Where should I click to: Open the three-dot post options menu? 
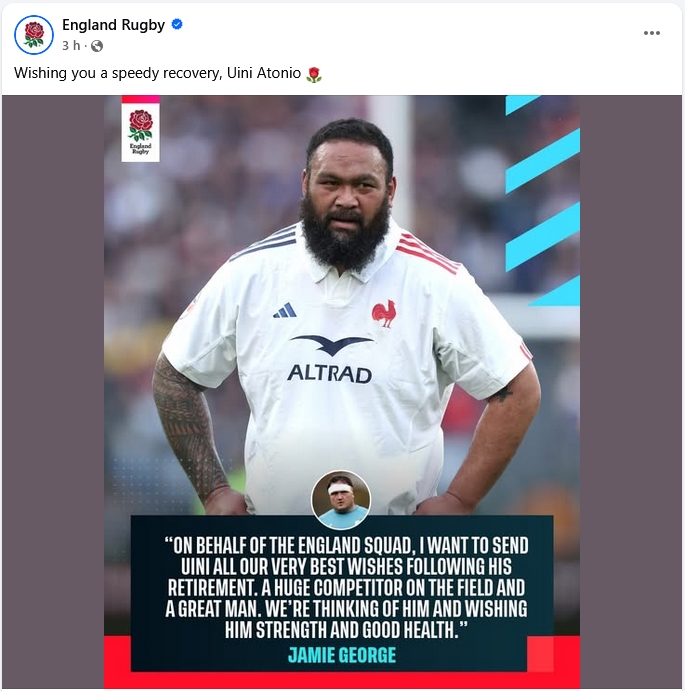(651, 33)
